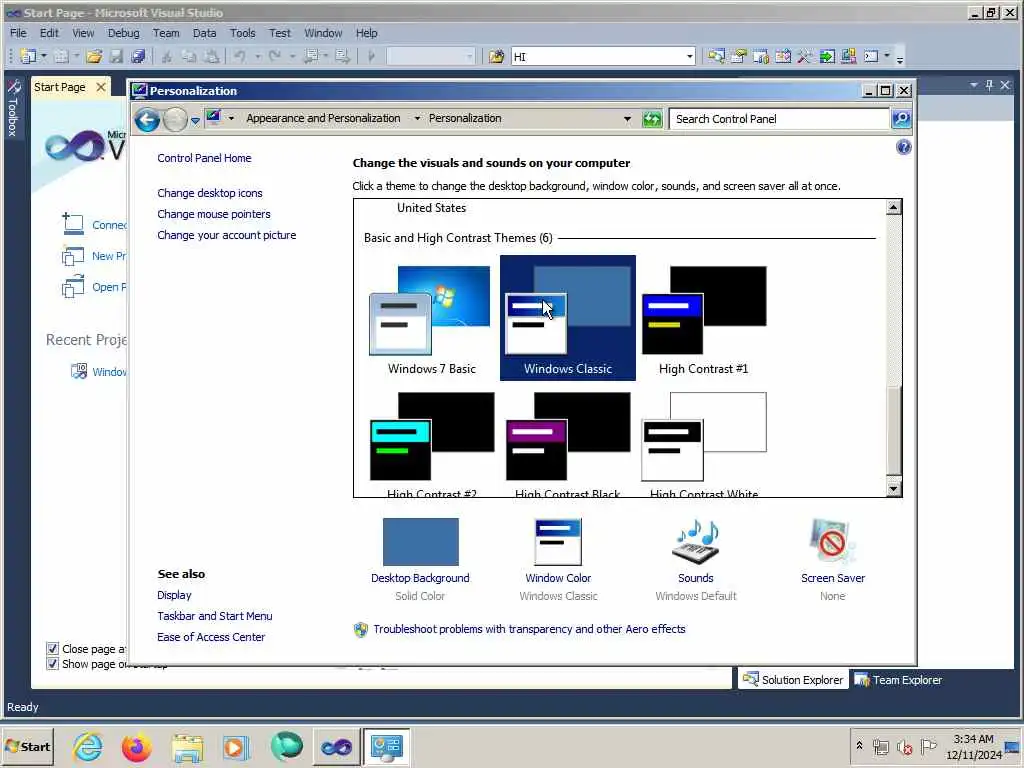Viewport: 1024px width, 768px height.
Task: Click the Action Center flag tray icon
Action: [x=928, y=746]
